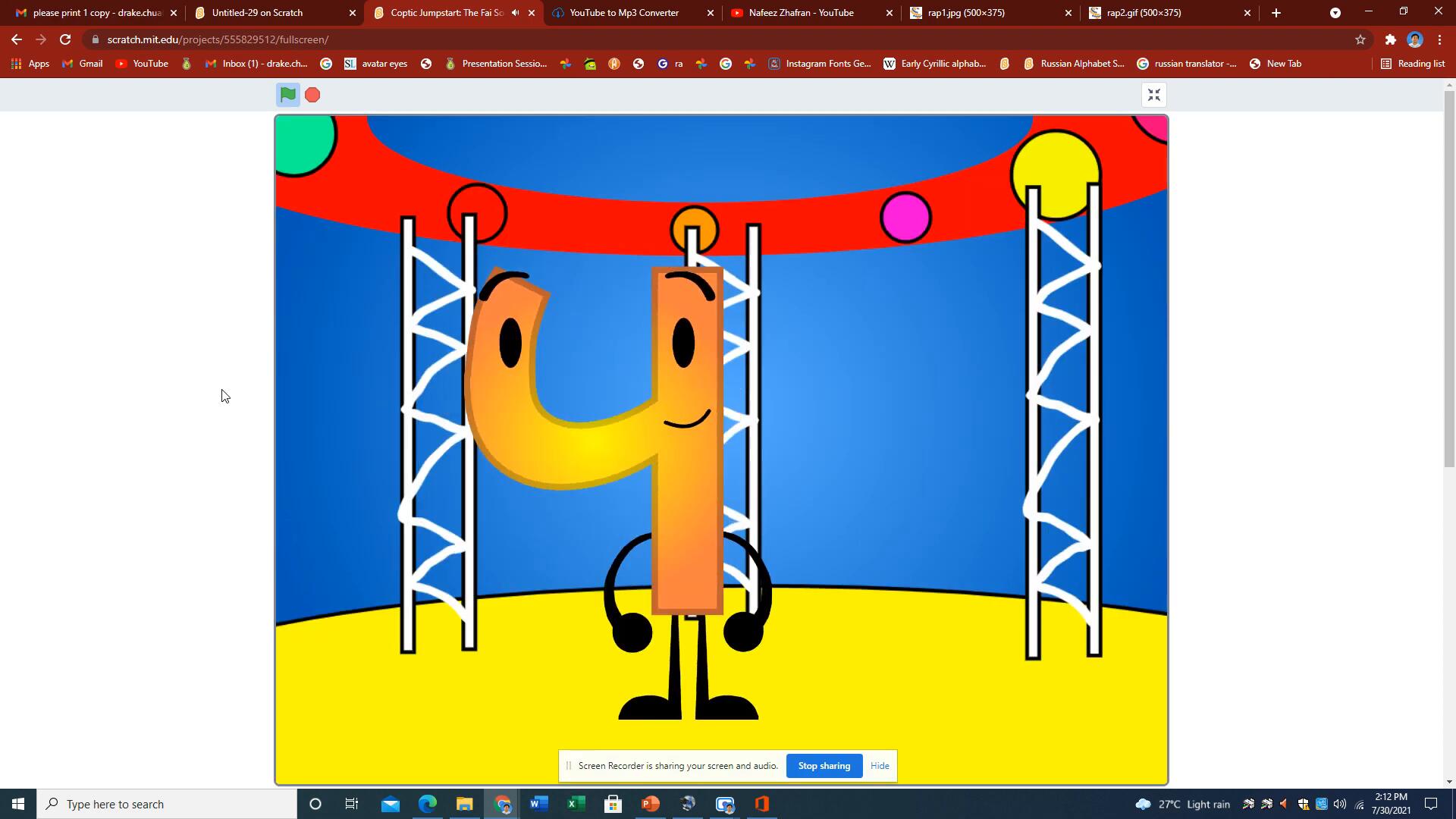Mute audio on the Coptic Jumpstart tab
The width and height of the screenshot is (1456, 819).
click(516, 13)
